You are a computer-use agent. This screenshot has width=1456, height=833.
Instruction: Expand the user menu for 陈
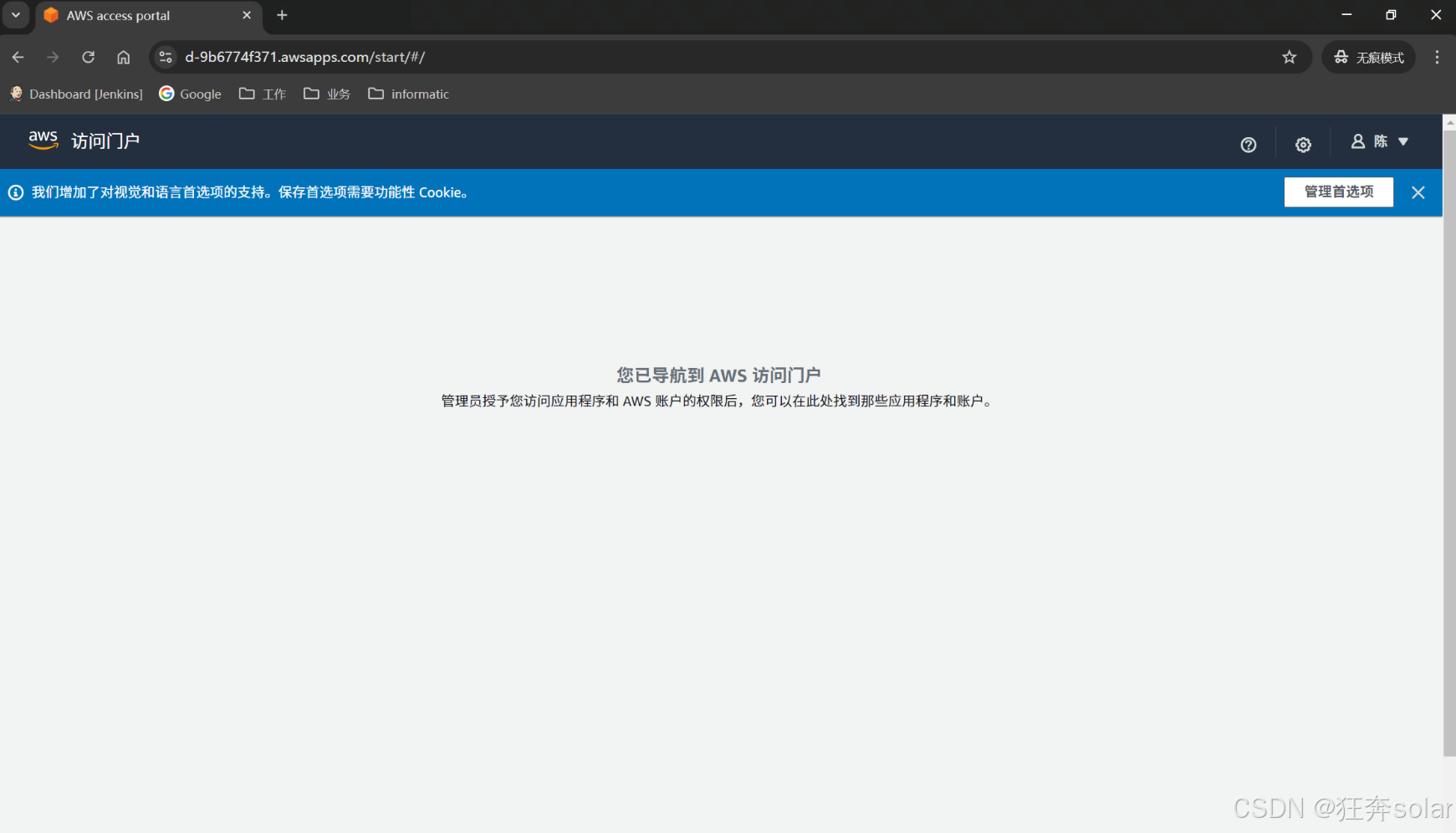[1380, 142]
